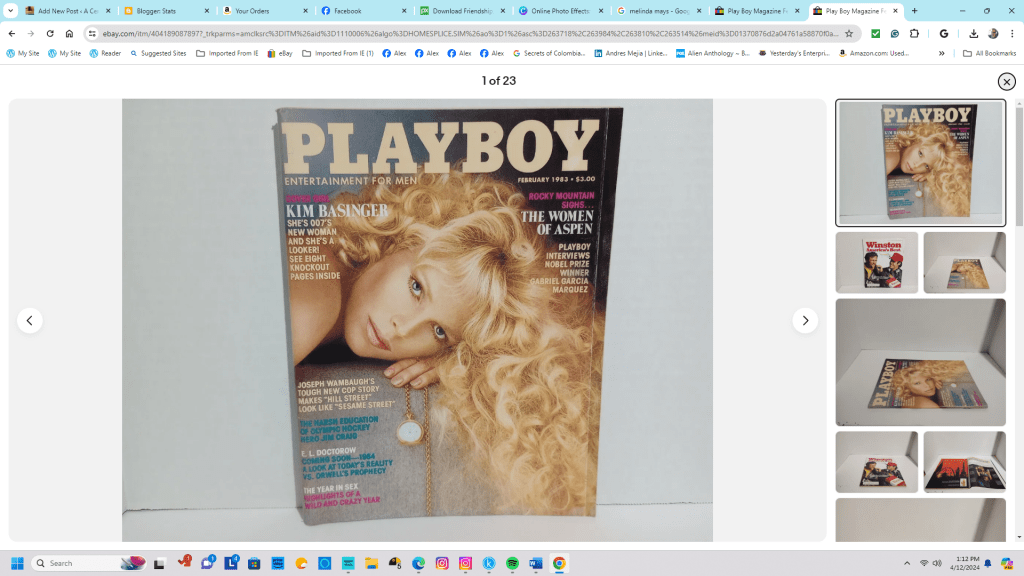Open Chrome downloads icon
This screenshot has width=1024, height=576.
[973, 33]
